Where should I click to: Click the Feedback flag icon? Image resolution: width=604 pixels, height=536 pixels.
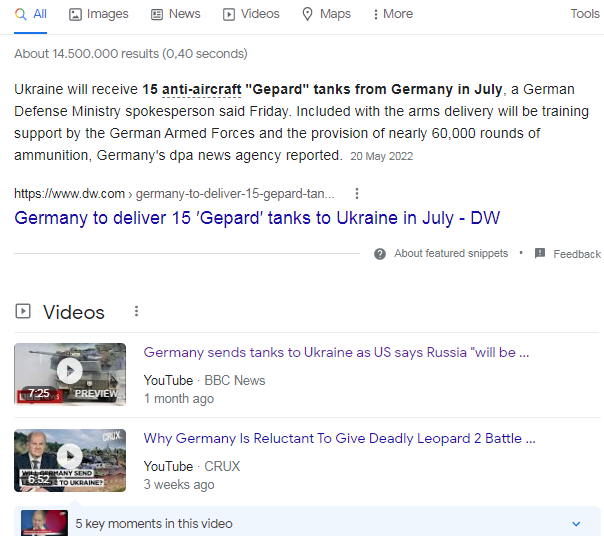pyautogui.click(x=540, y=253)
